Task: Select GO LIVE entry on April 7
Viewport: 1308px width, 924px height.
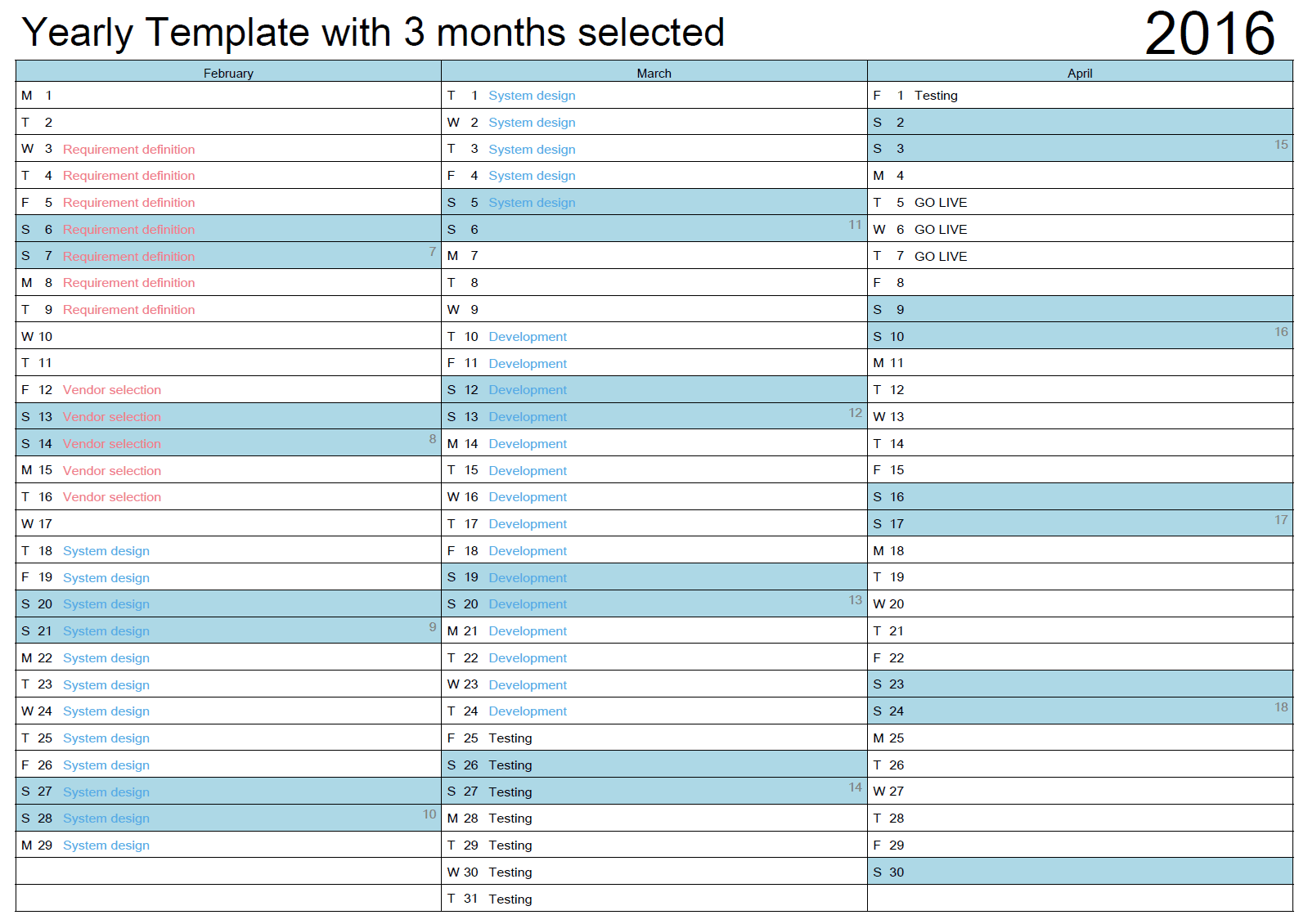Action: pos(940,256)
